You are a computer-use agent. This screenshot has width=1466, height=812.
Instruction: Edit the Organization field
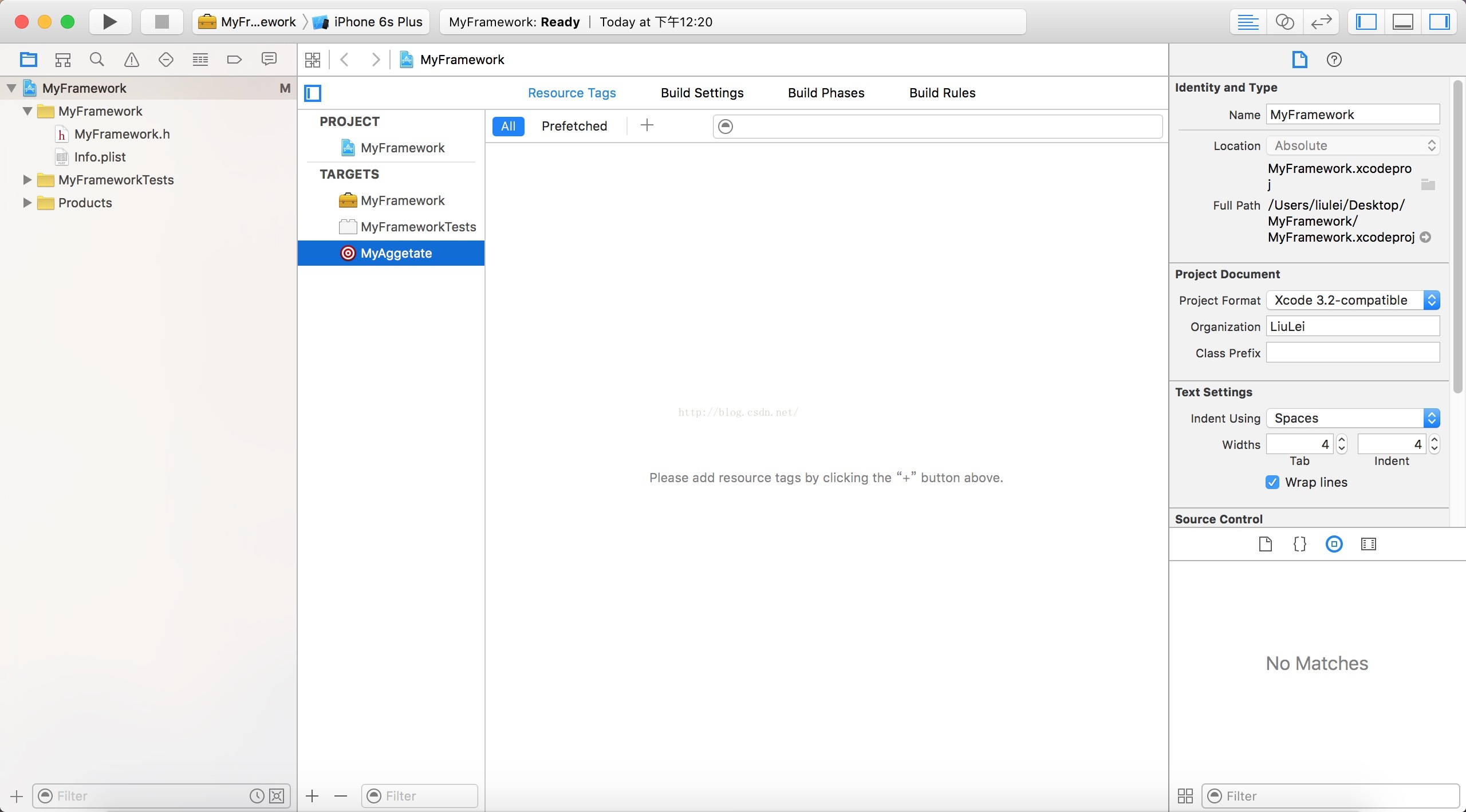pos(1353,326)
